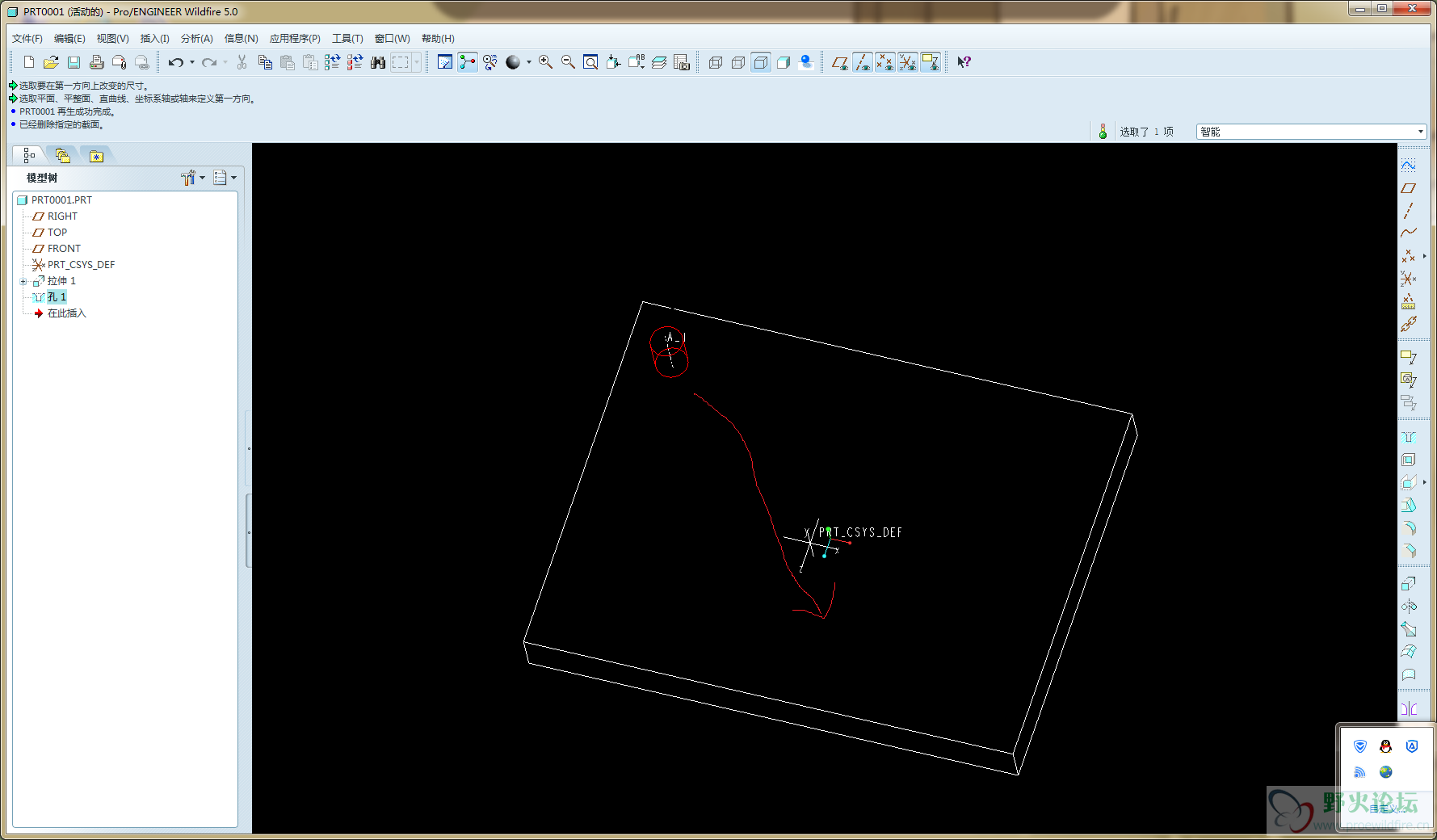This screenshot has height=840, width=1437.
Task: Select the Round tool in right toolbar
Action: [x=1409, y=527]
